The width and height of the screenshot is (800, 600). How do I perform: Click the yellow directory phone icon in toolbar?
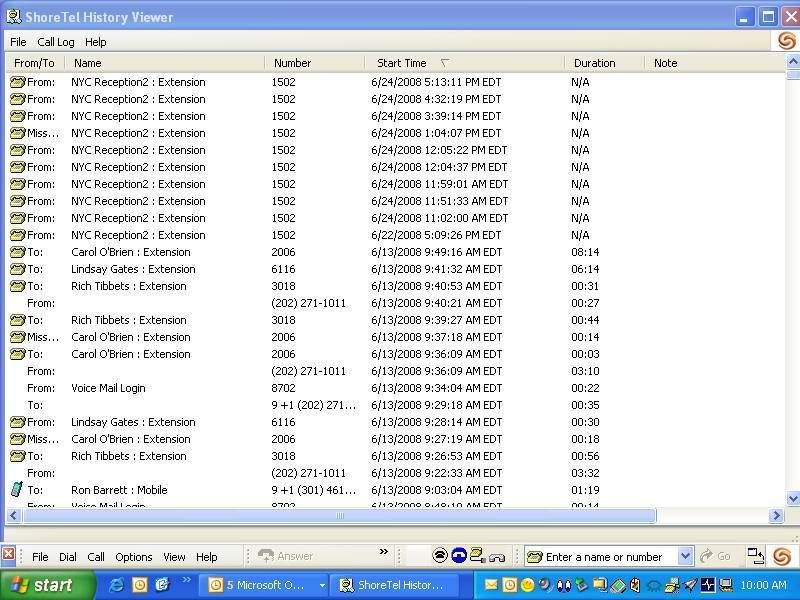click(478, 555)
